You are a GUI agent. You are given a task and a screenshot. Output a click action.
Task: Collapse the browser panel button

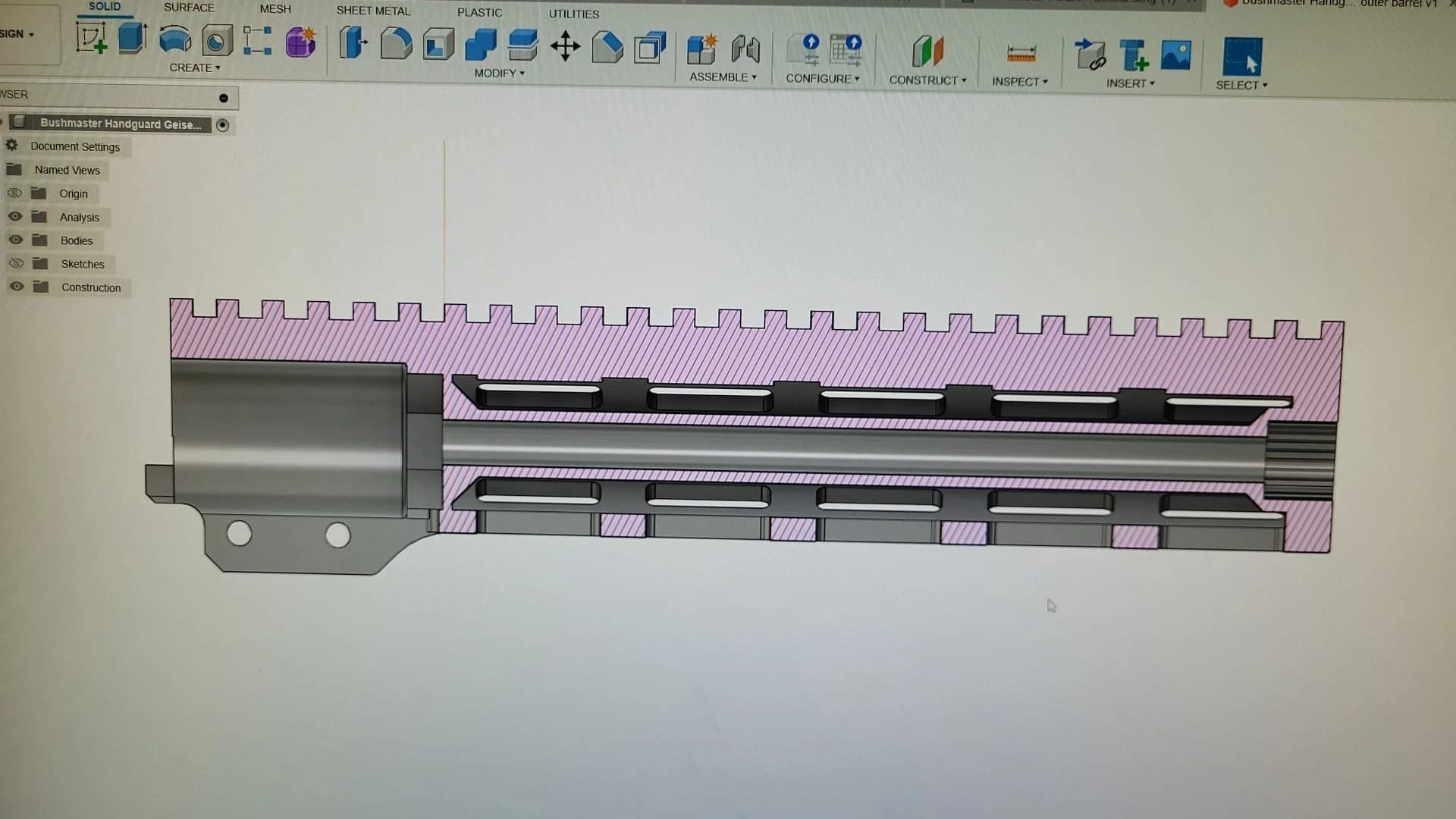tap(223, 98)
